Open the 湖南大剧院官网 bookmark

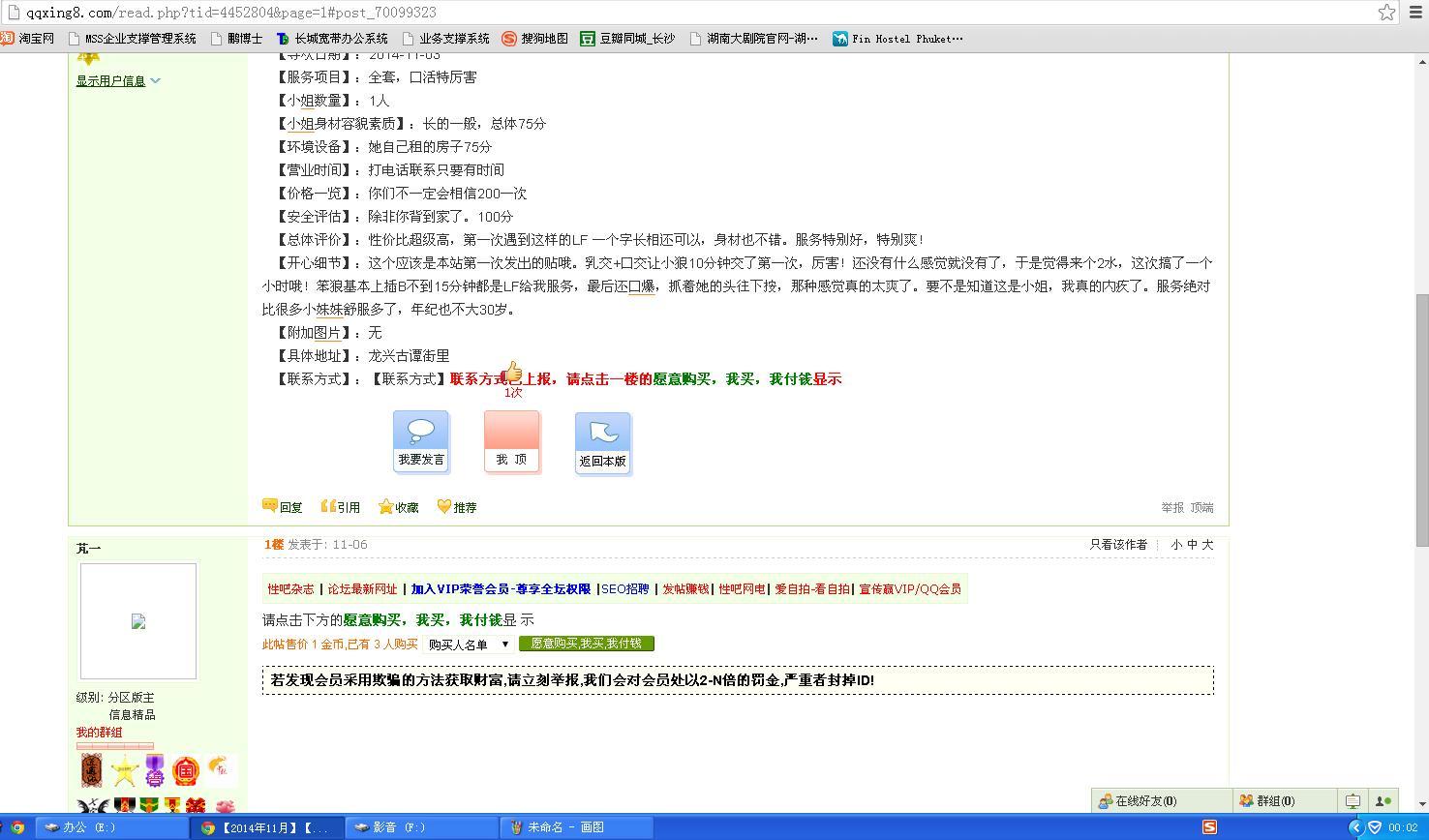tap(754, 39)
